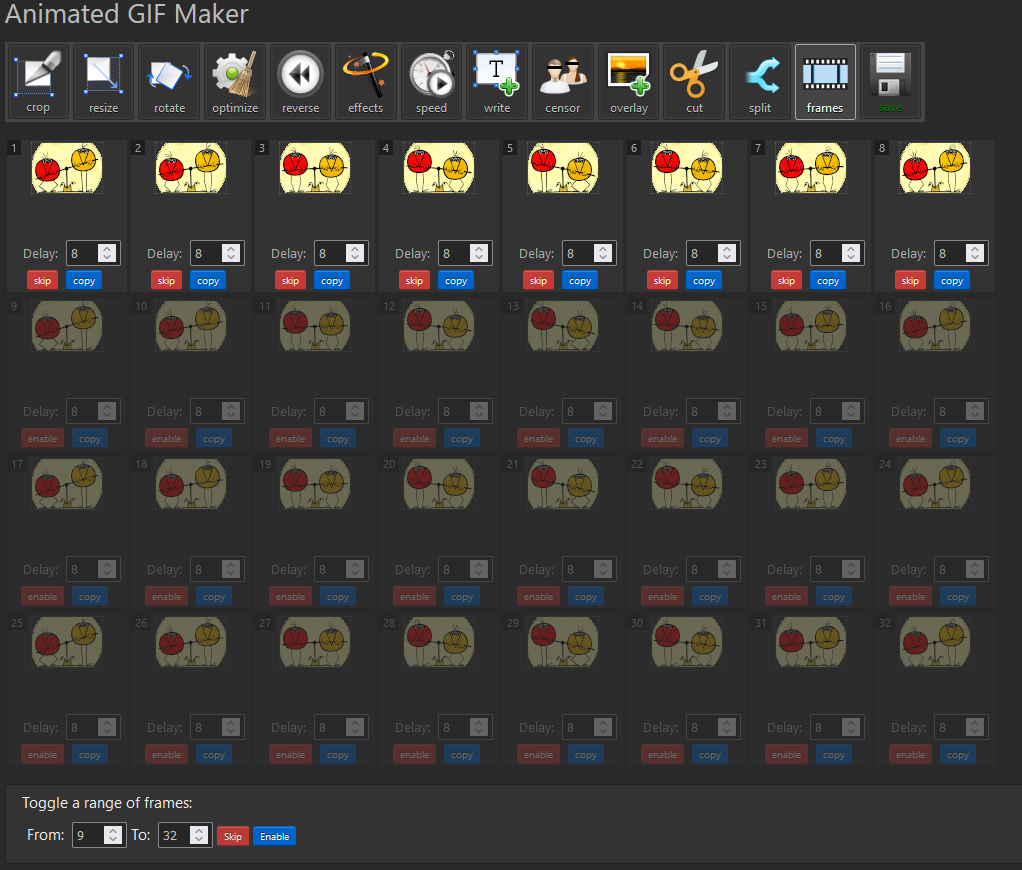Click Enable button for frame range

click(274, 837)
